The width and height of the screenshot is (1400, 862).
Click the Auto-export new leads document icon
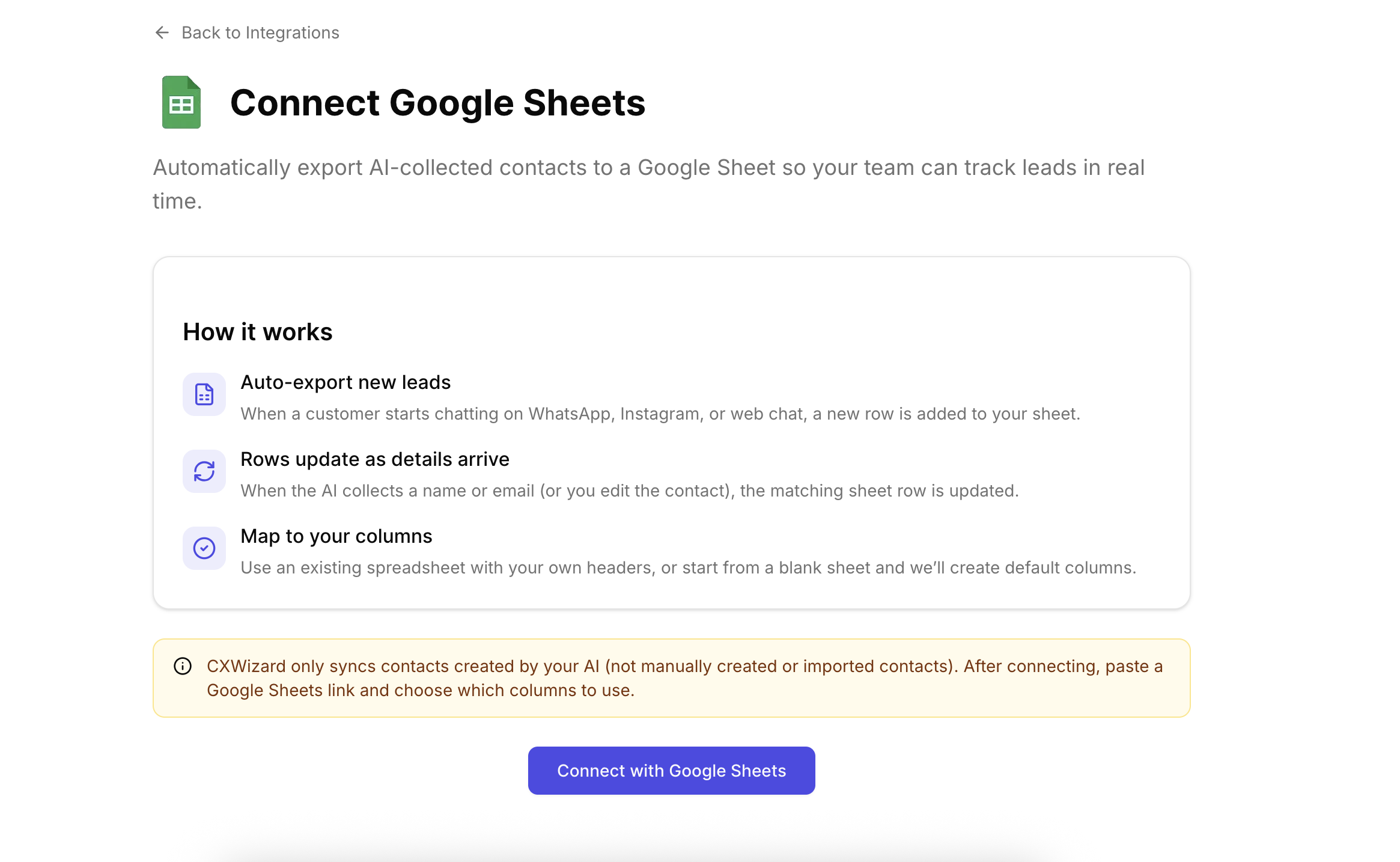204,394
